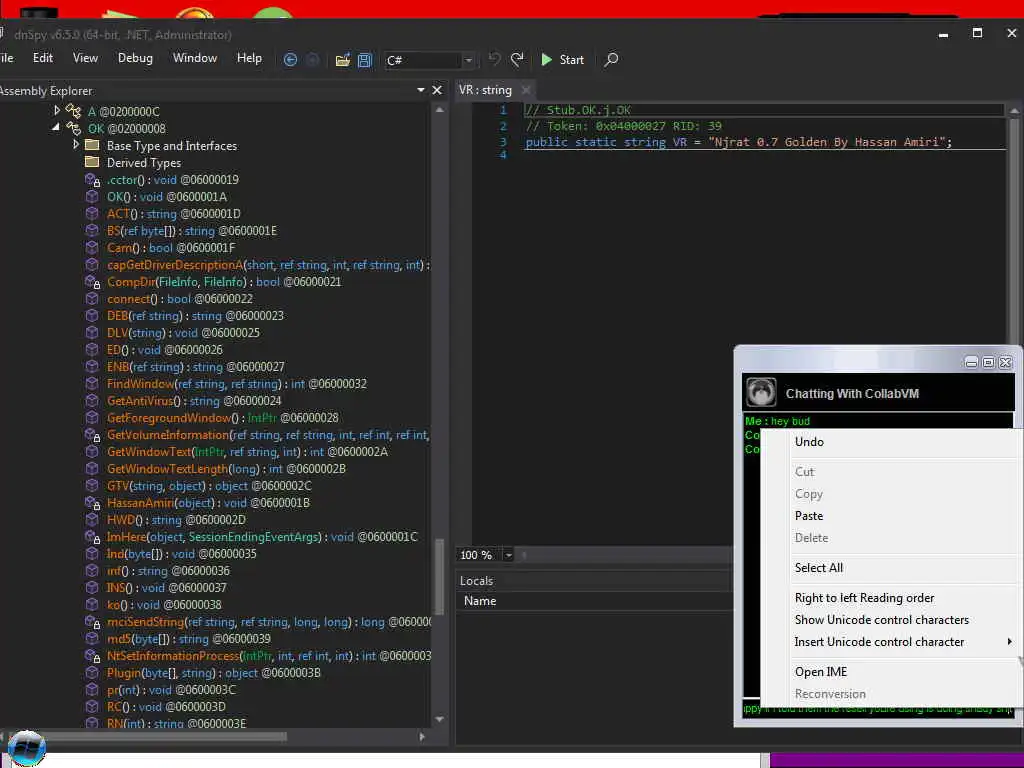This screenshot has height=768, width=1024.
Task: Save all with the floppy disk icon
Action: 365,60
